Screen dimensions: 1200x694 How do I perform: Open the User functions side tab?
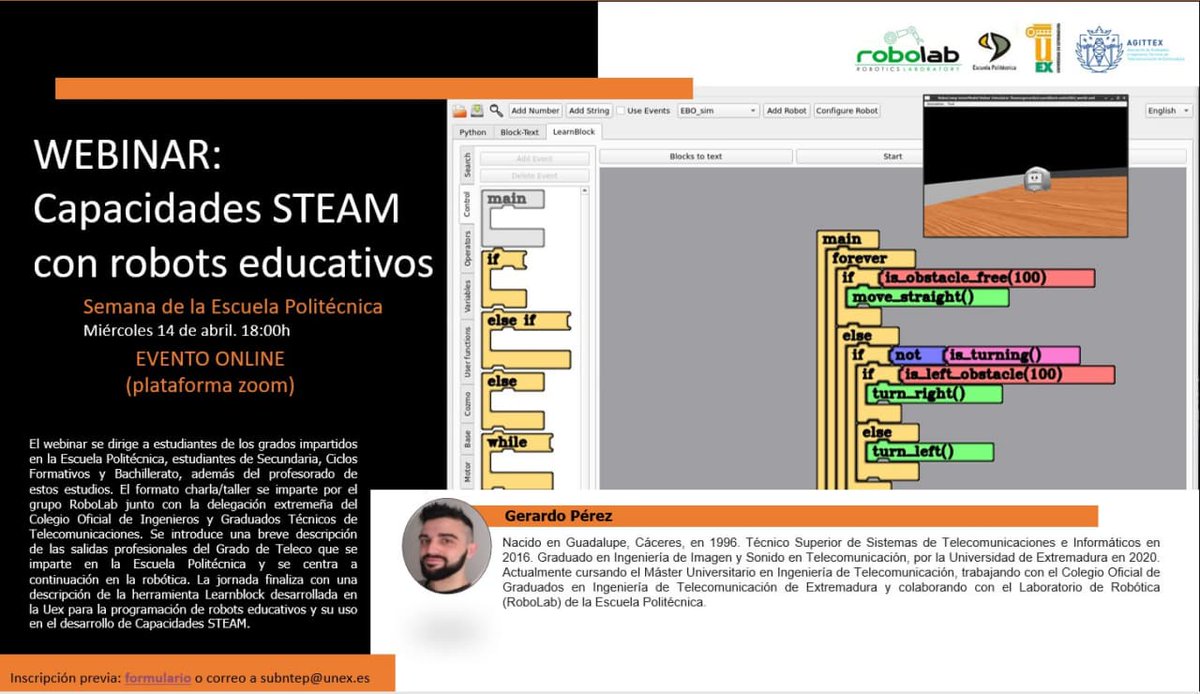point(466,352)
